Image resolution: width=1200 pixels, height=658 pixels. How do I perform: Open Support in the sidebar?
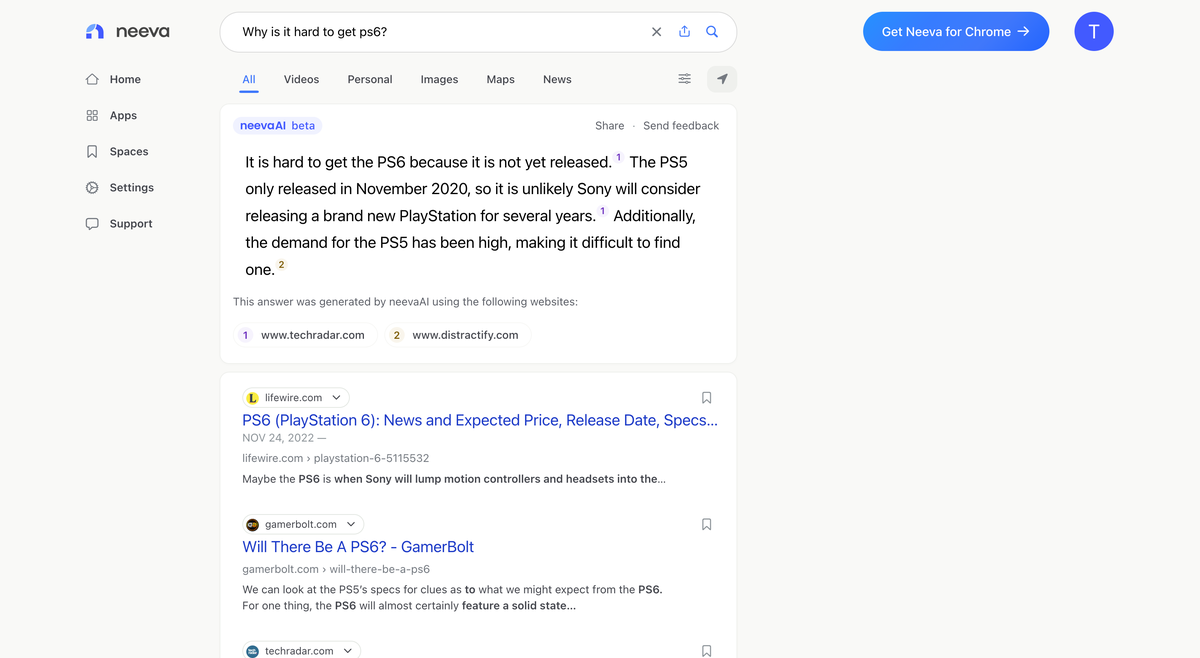coord(131,224)
